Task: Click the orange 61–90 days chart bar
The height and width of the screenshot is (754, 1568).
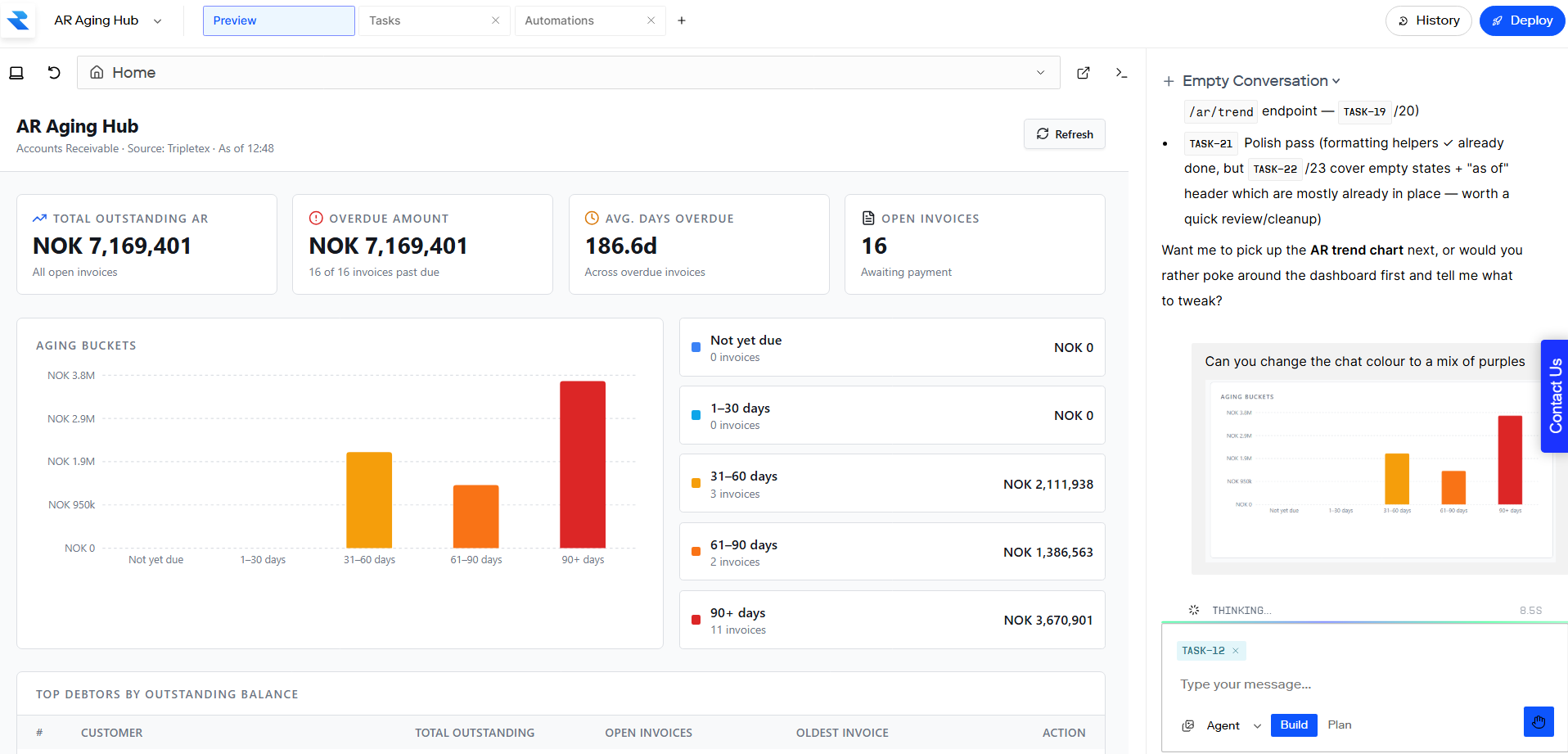Action: pos(475,517)
